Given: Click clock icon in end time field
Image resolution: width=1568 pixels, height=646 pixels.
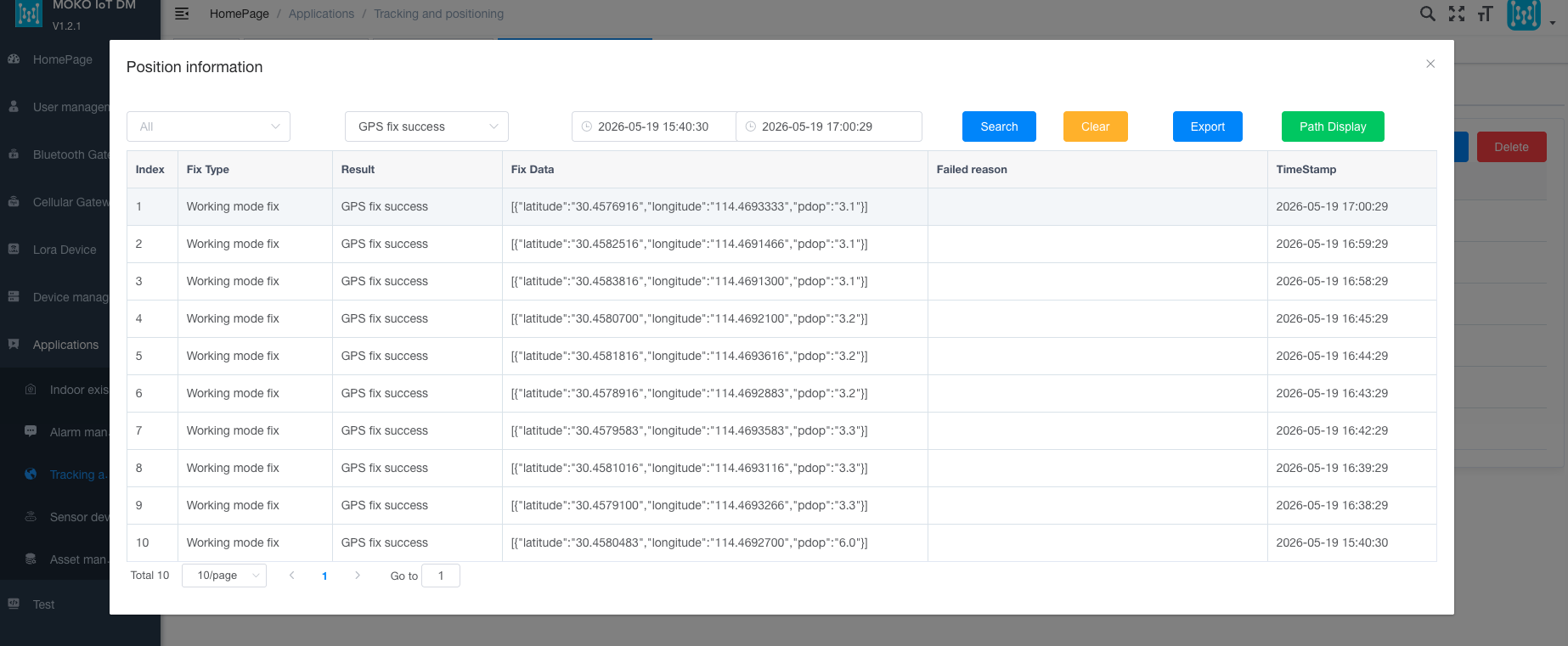Looking at the screenshot, I should tap(750, 126).
